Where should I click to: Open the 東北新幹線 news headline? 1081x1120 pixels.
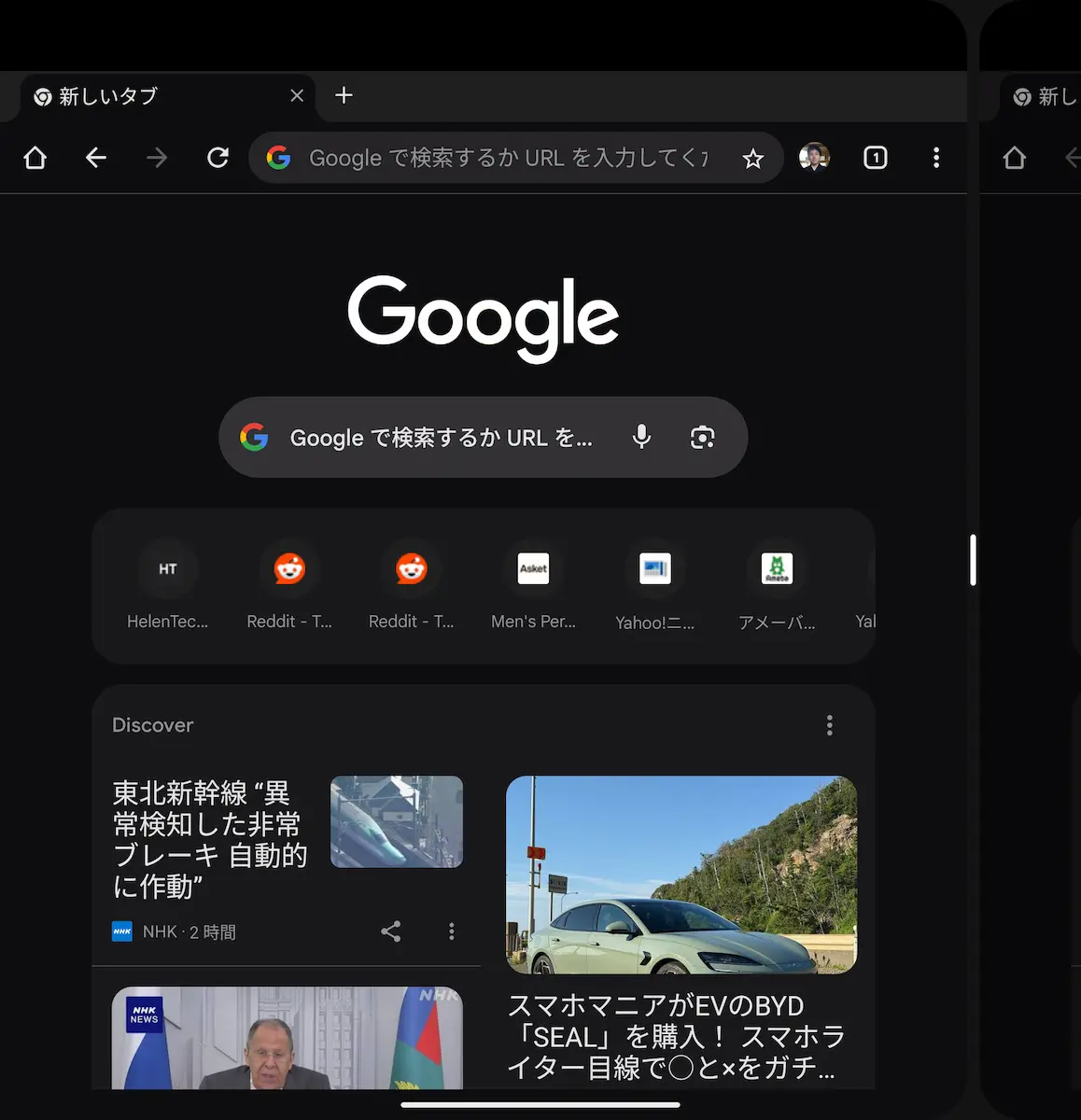pyautogui.click(x=210, y=839)
